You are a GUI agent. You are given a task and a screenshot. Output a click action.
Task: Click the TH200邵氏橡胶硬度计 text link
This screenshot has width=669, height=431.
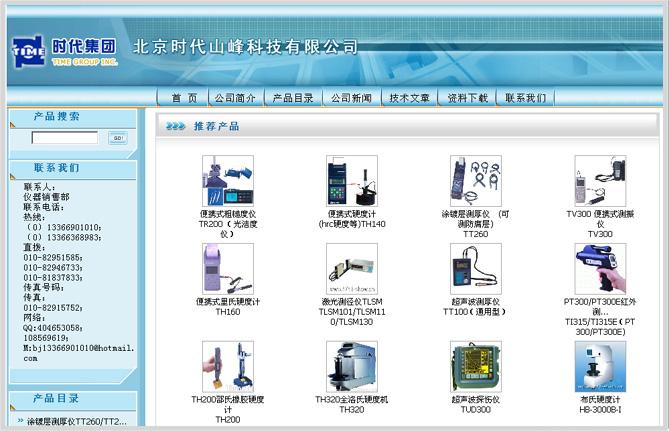228,410
